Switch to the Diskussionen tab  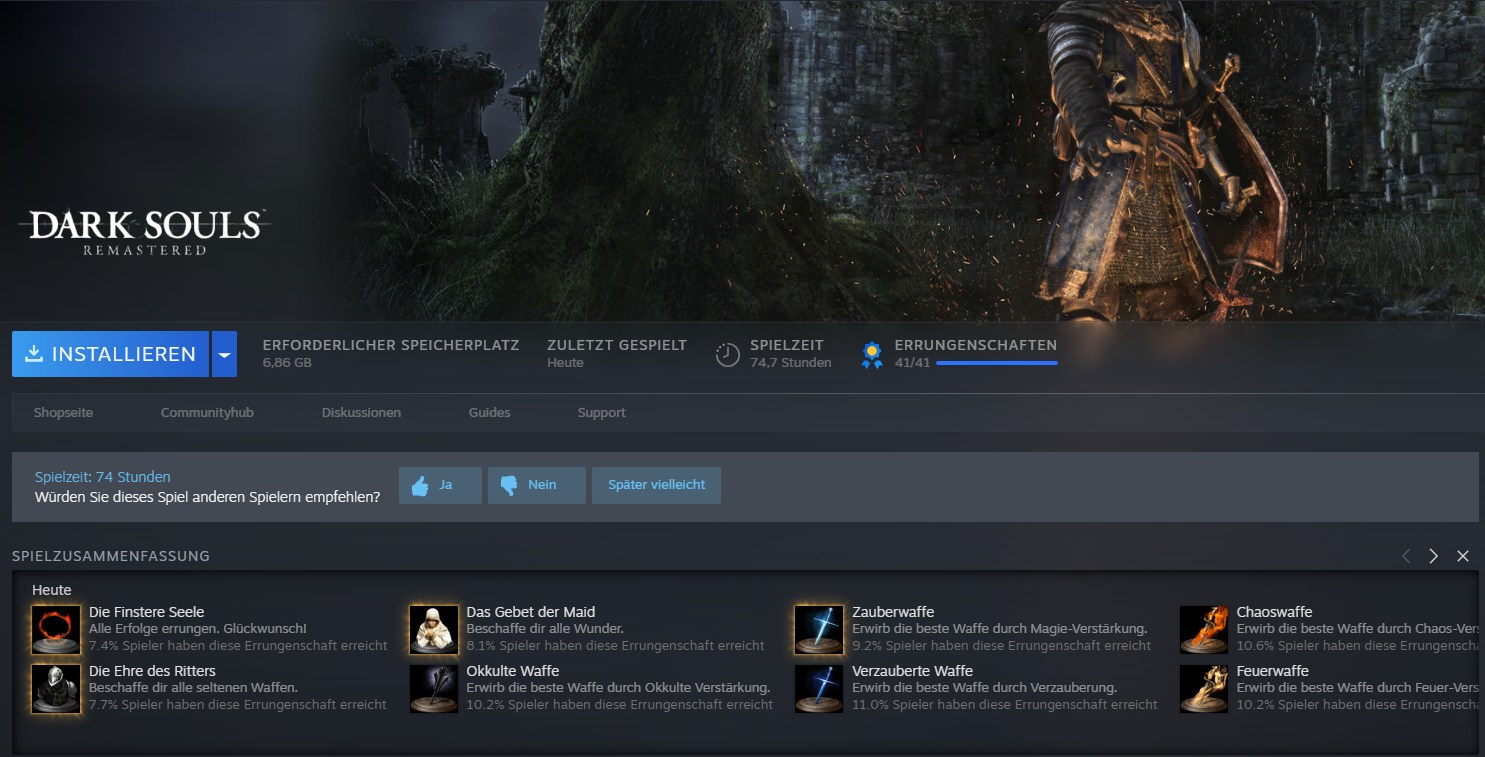pyautogui.click(x=361, y=412)
